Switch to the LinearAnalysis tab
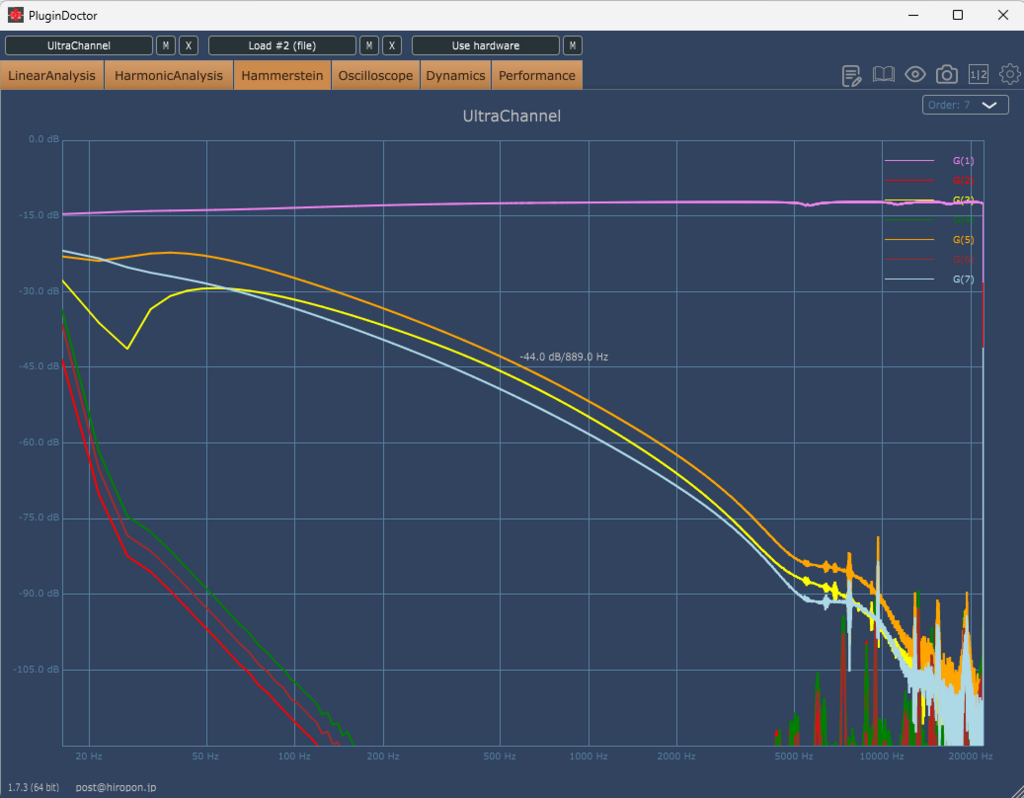 pyautogui.click(x=52, y=75)
